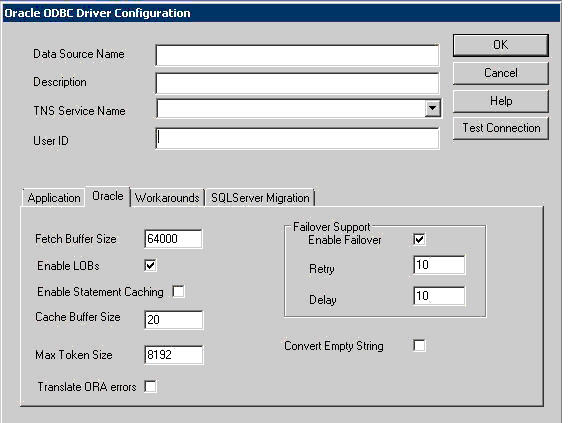Check the Convert Empty String box
The width and height of the screenshot is (569, 423).
pyautogui.click(x=419, y=345)
